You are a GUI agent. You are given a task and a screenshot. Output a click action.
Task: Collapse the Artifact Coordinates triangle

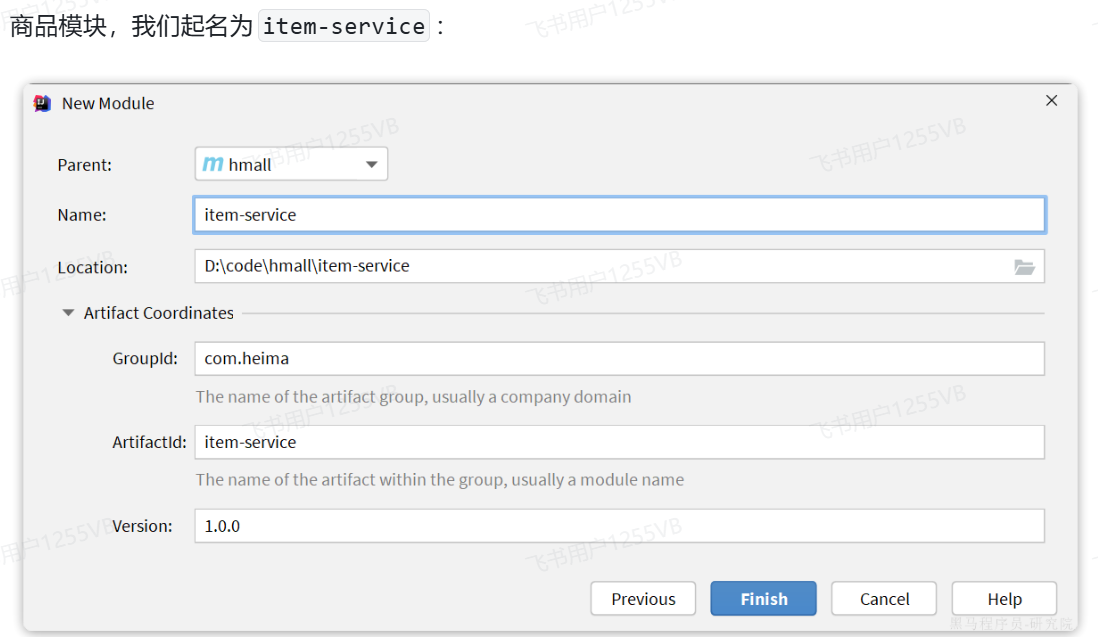pos(68,313)
